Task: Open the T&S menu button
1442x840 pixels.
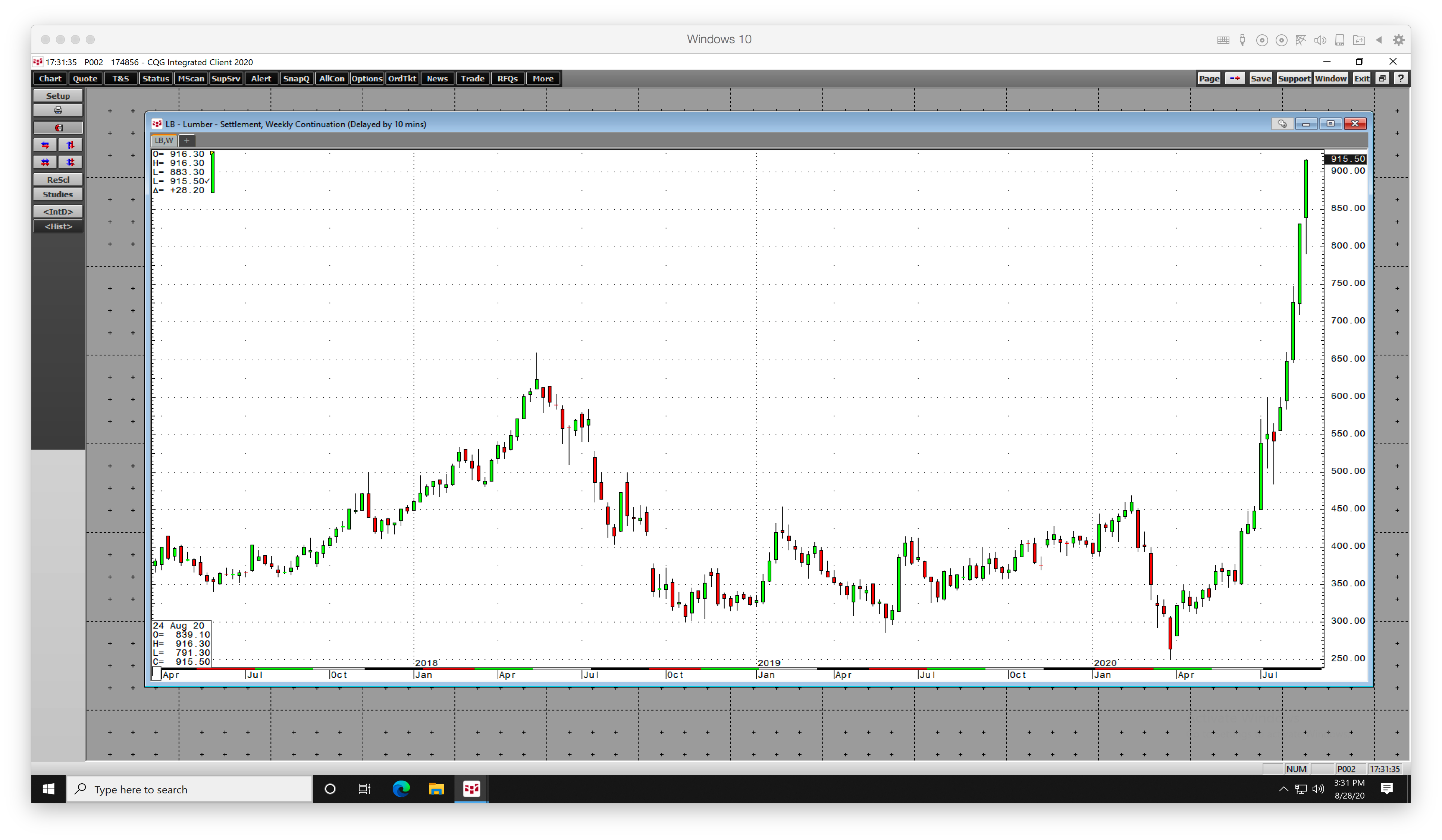Action: (x=121, y=78)
